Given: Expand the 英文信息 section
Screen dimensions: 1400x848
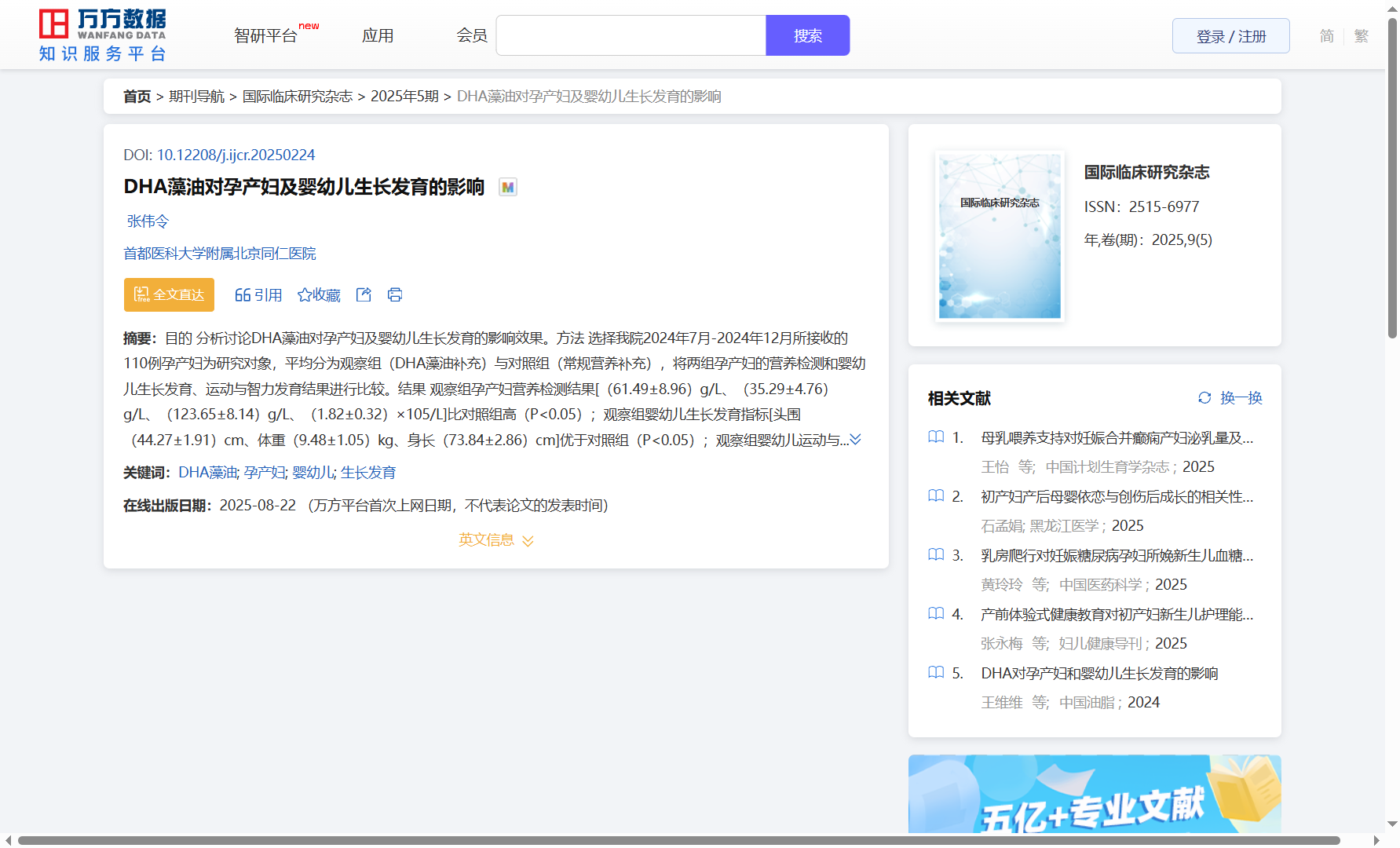Looking at the screenshot, I should pos(495,540).
